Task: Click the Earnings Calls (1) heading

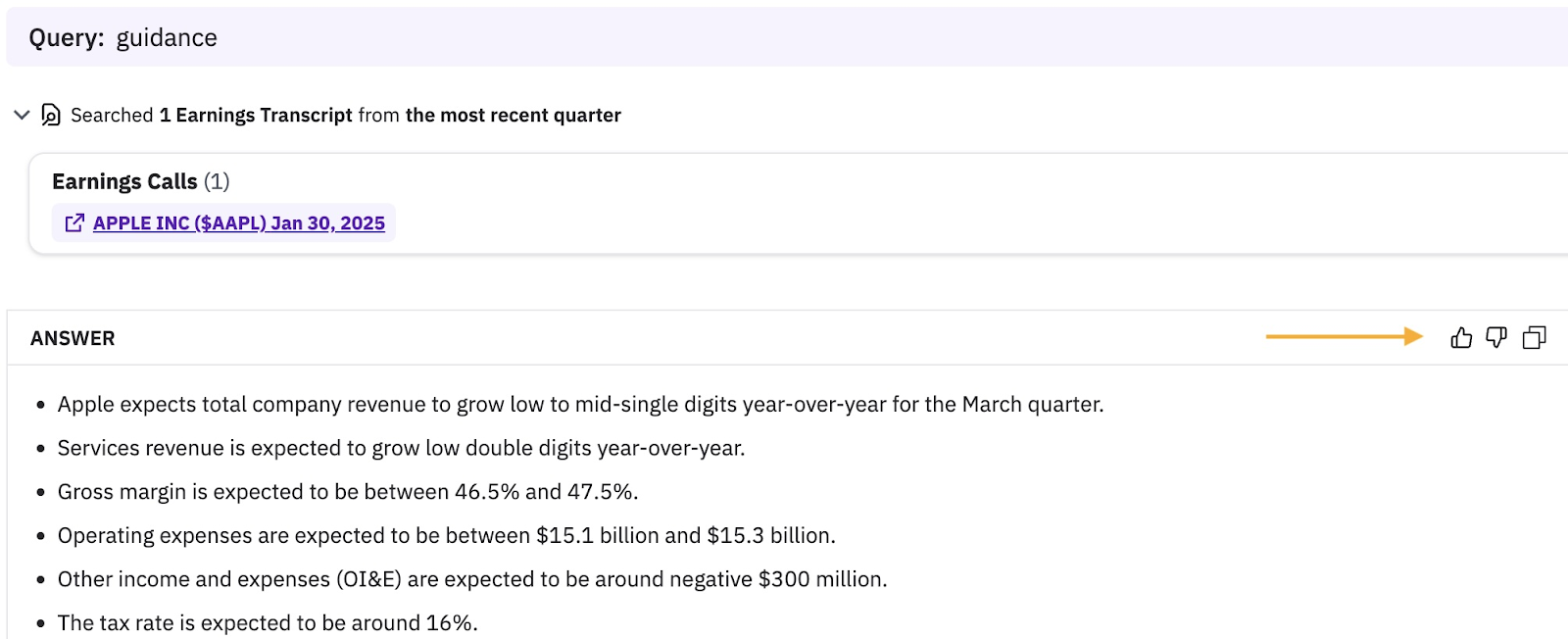Action: coord(140,181)
